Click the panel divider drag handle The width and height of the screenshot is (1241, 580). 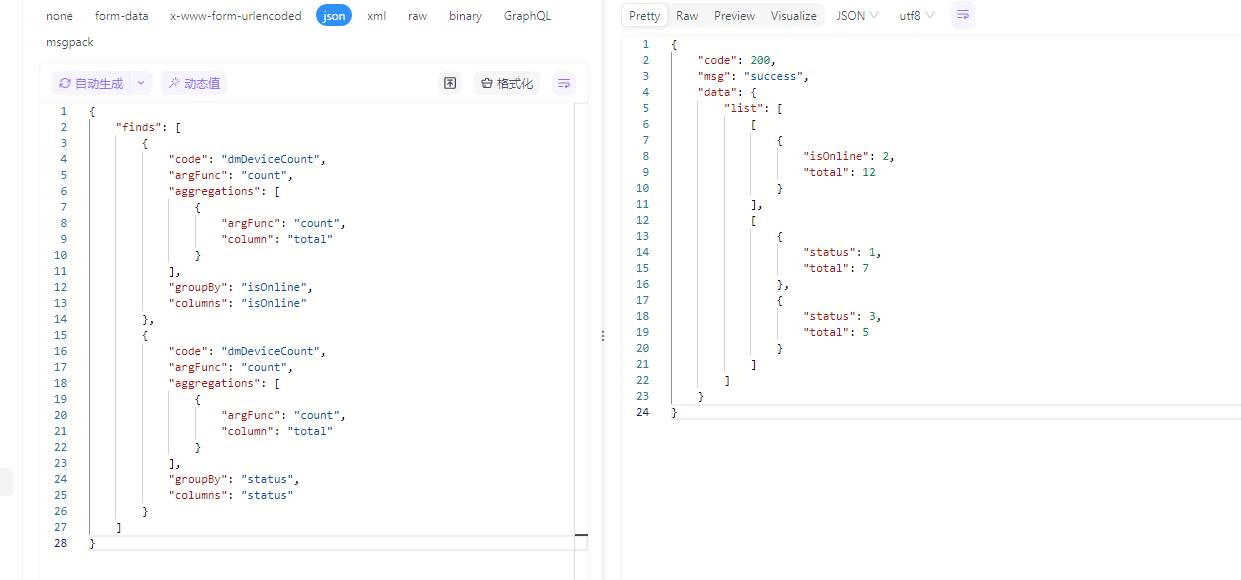click(603, 336)
